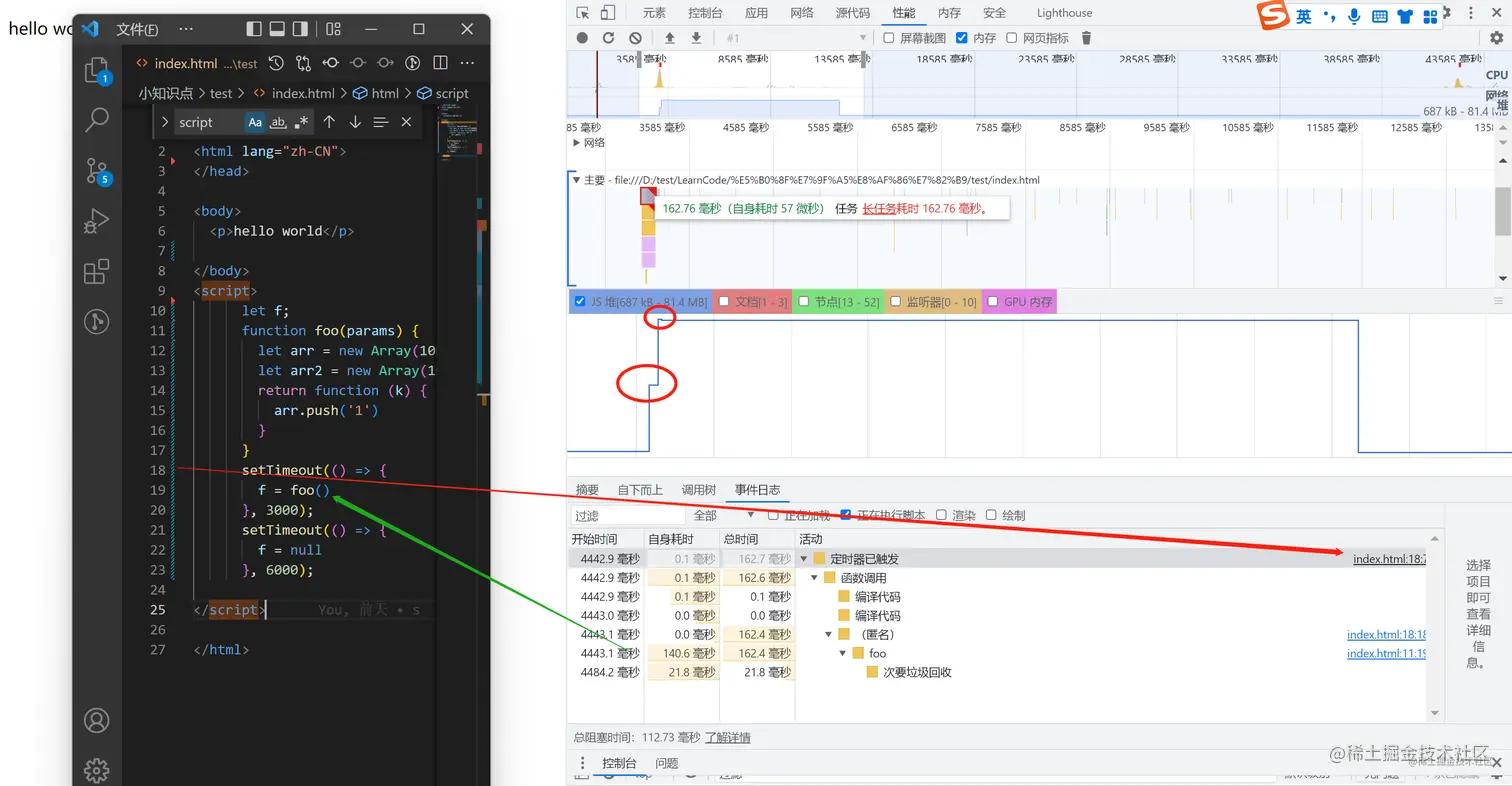
Task: Collect garbage trash can icon in DevTools
Action: (1087, 38)
